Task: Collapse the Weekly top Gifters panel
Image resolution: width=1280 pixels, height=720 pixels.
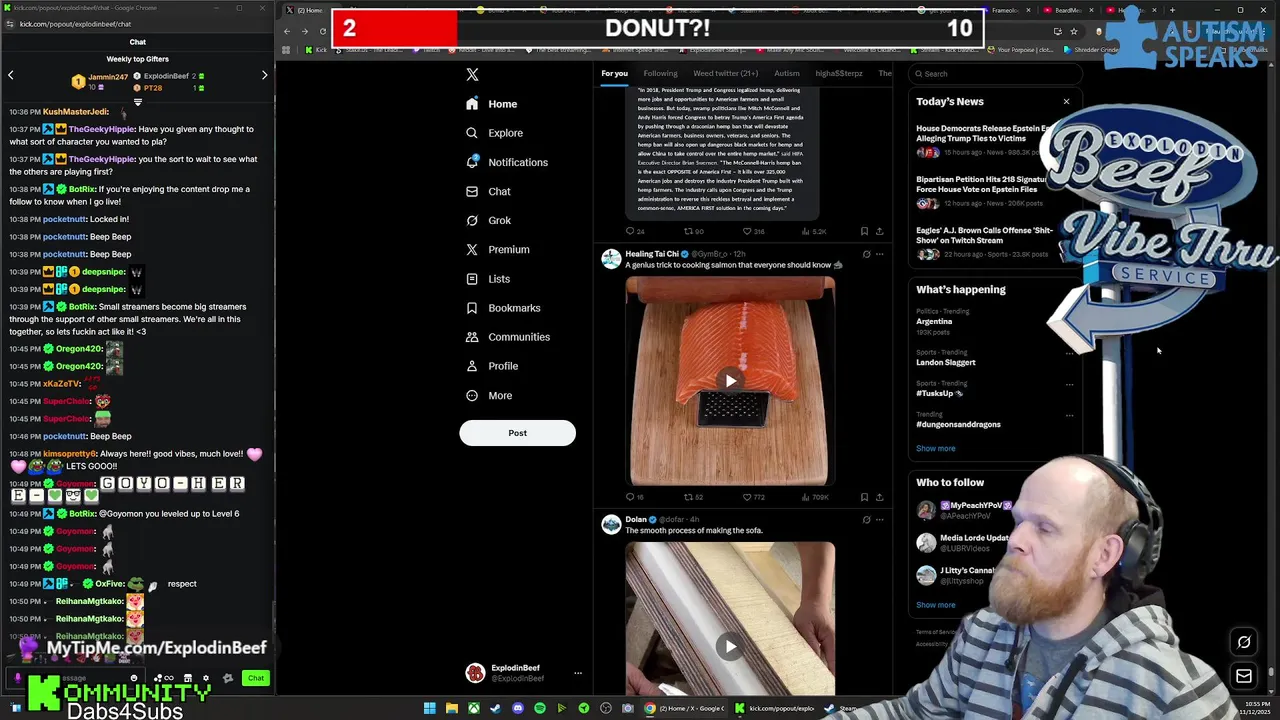Action: click(138, 101)
